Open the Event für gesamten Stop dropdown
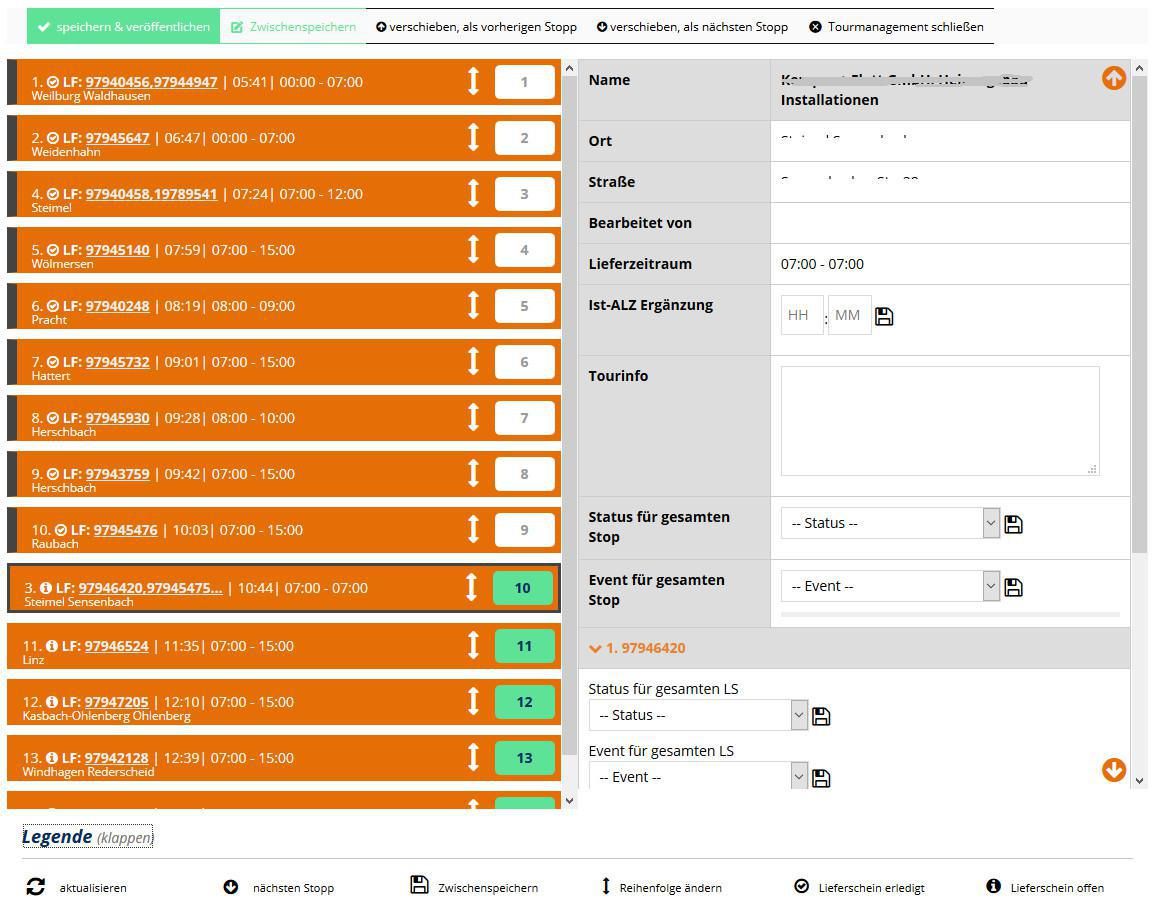Image resolution: width=1156 pixels, height=916 pixels. pyautogui.click(x=890, y=586)
